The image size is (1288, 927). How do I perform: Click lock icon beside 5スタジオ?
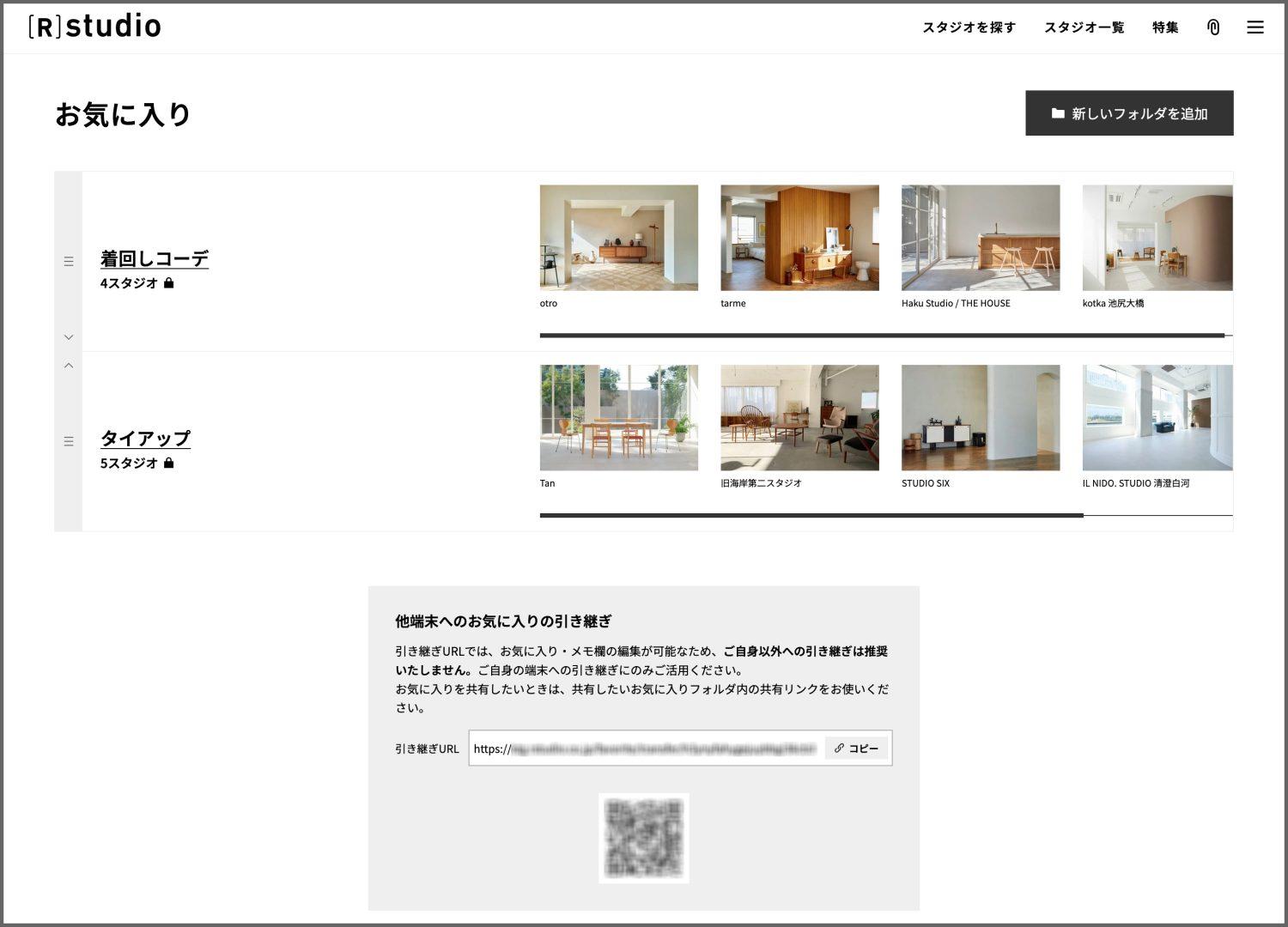pyautogui.click(x=169, y=463)
